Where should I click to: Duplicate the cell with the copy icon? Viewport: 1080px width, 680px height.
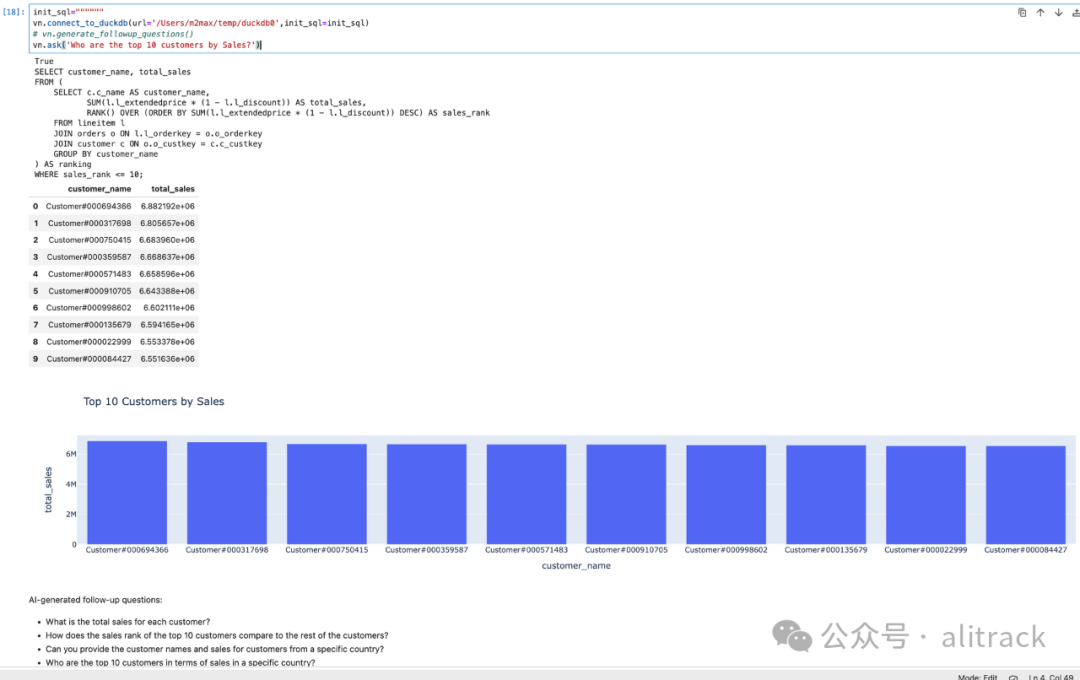[1022, 12]
